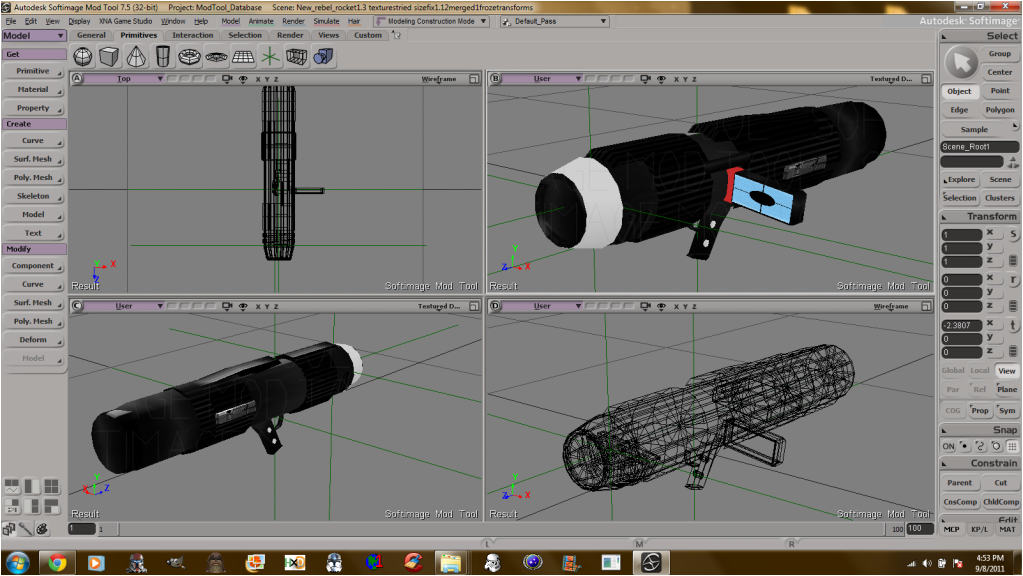Click the Parent constrain button
The height and width of the screenshot is (576, 1023).
960,483
